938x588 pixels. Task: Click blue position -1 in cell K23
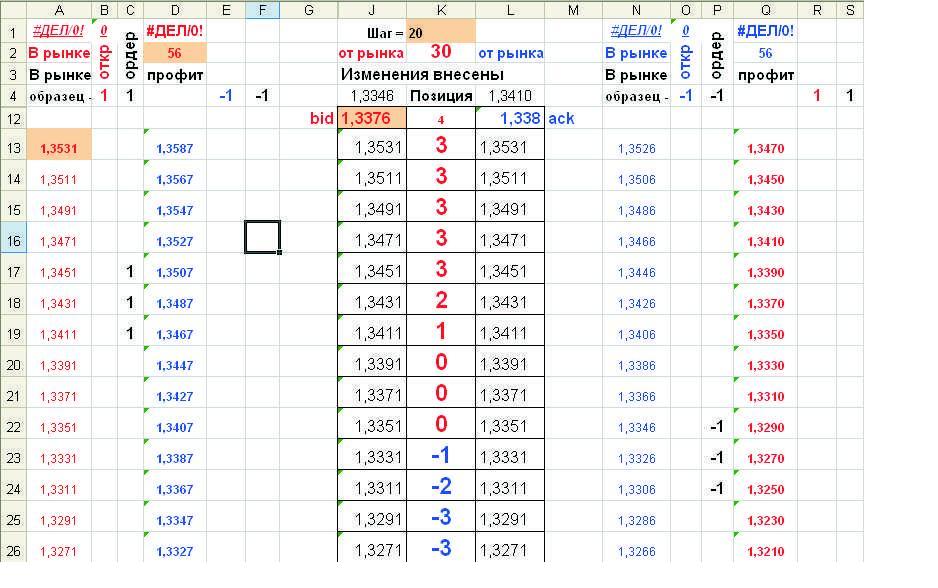tap(441, 455)
